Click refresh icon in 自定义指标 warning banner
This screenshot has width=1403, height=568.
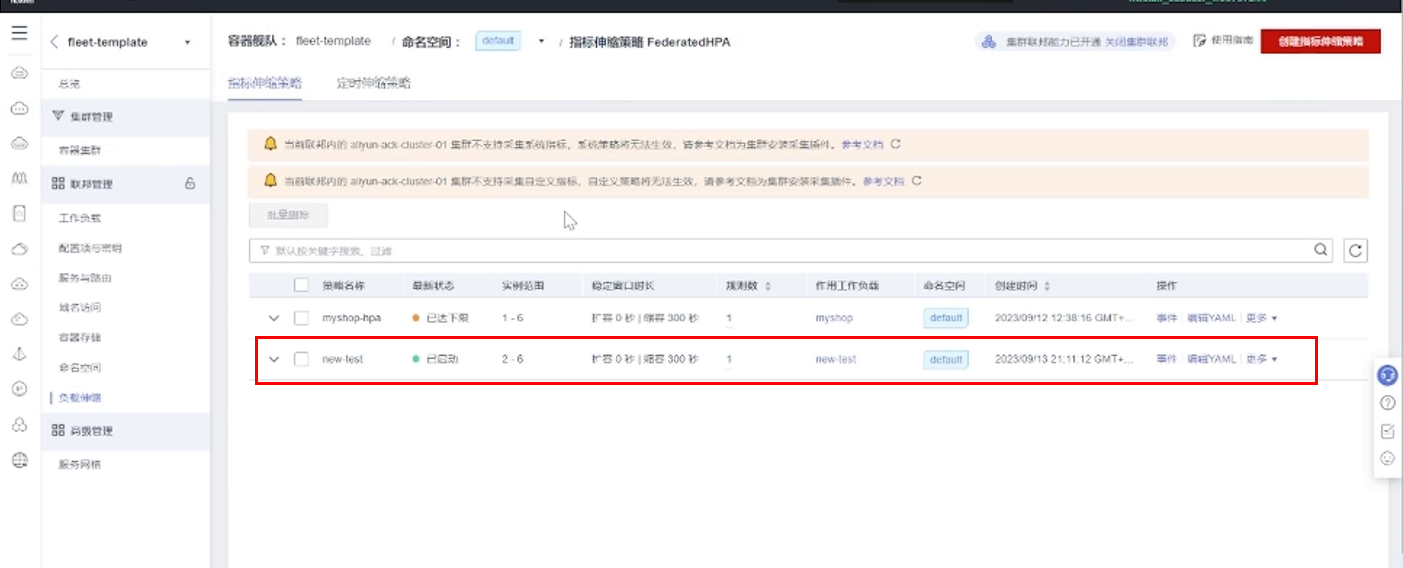tap(916, 181)
